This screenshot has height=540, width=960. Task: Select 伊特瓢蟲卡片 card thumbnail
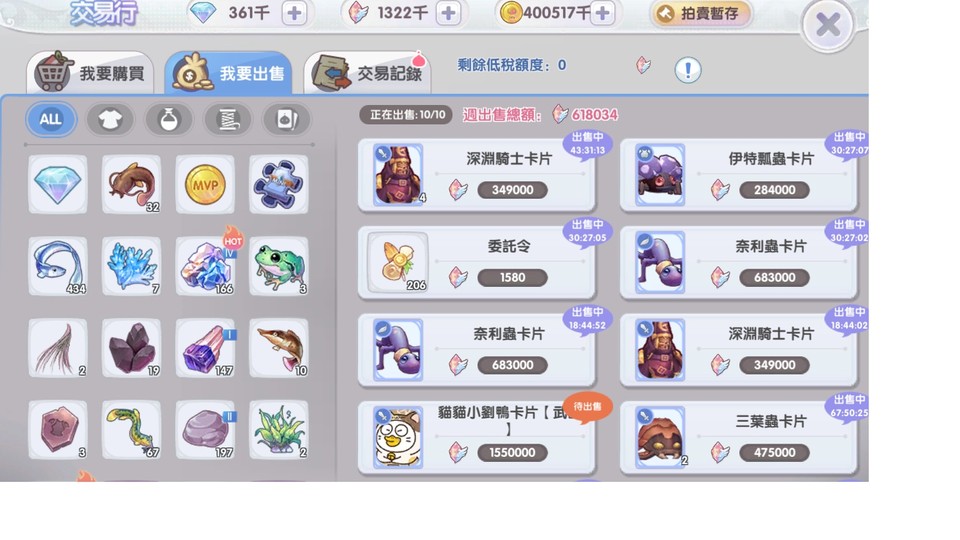659,175
